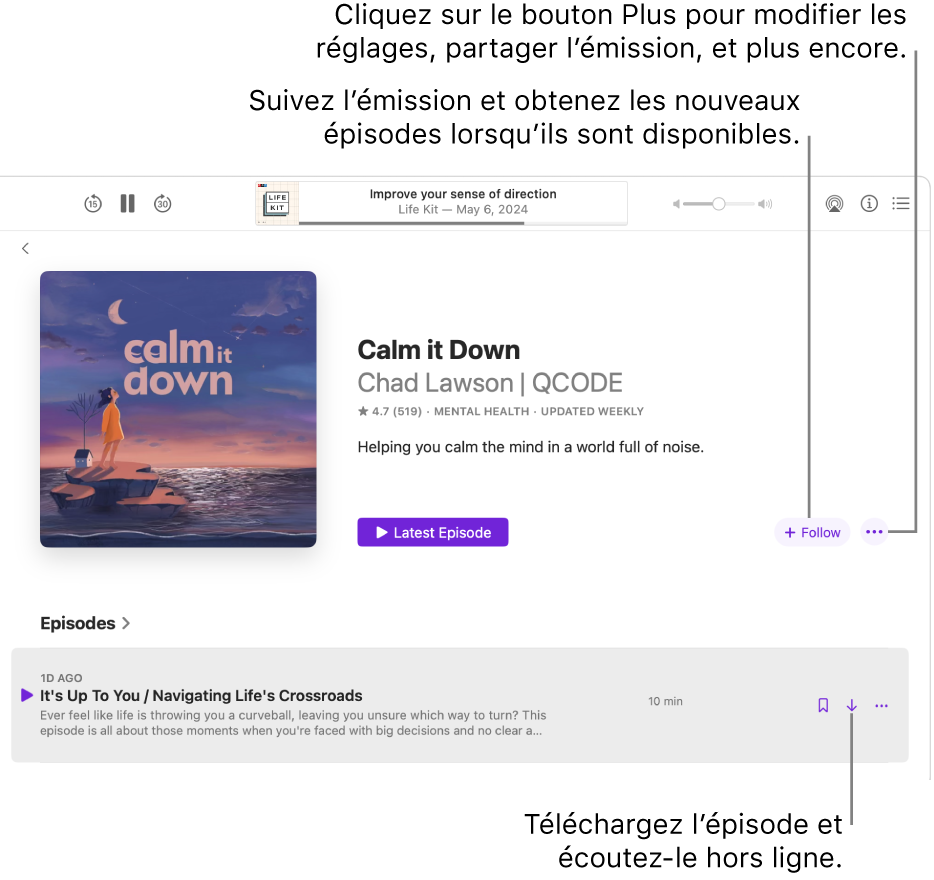This screenshot has height=880, width=934.
Task: Pause the playing episode
Action: point(127,204)
